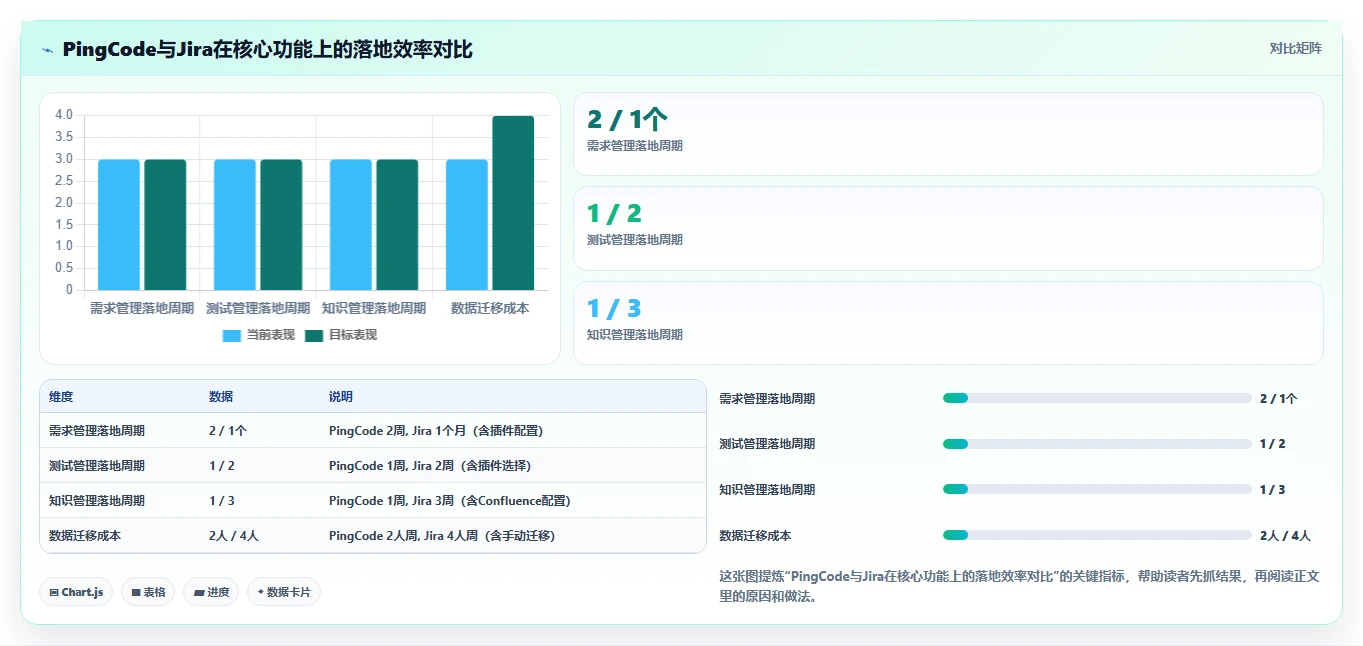Click the 测试管理落地周期 progress bar
The width and height of the screenshot is (1363, 646).
coord(1097,444)
